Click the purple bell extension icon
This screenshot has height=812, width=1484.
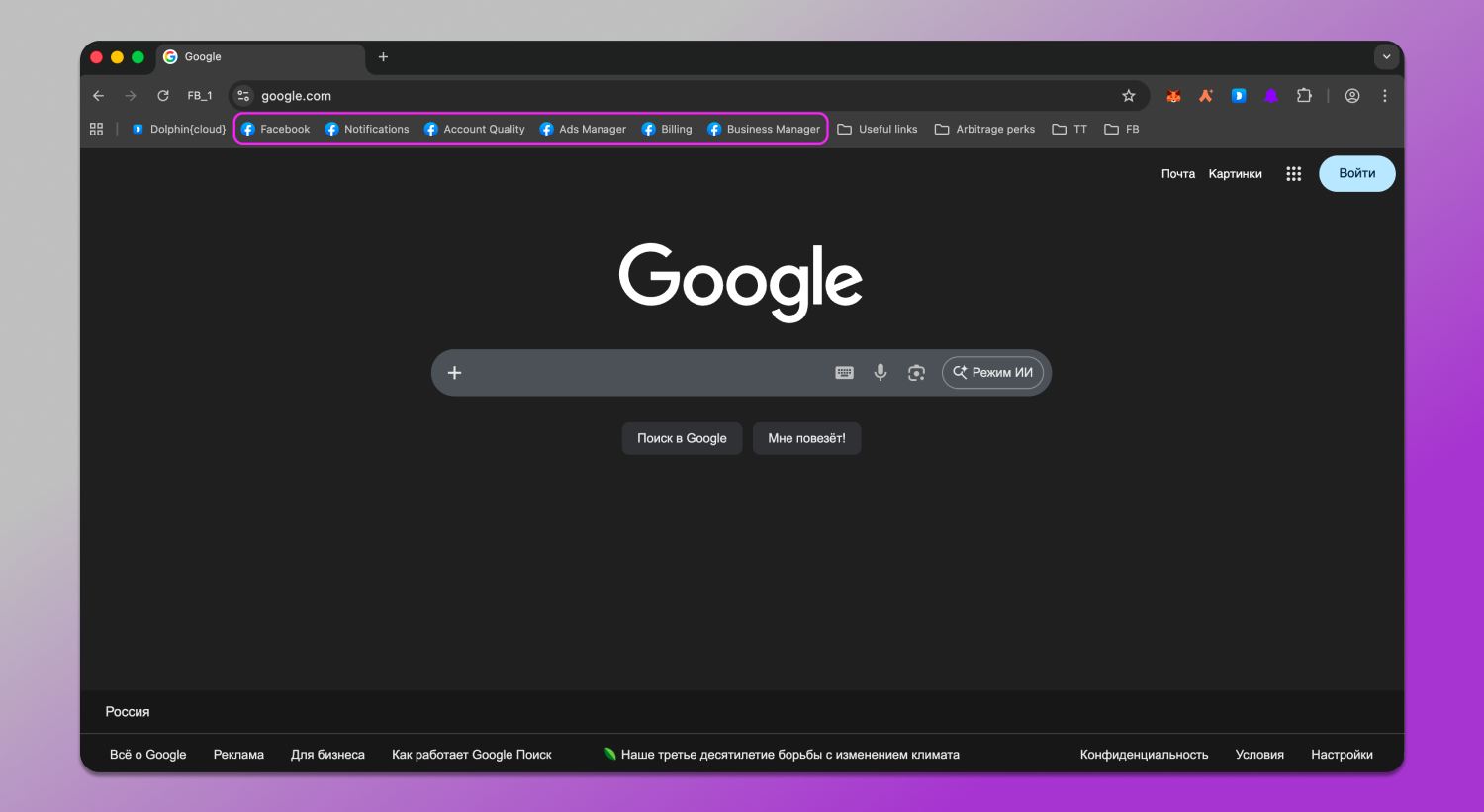[1271, 96]
